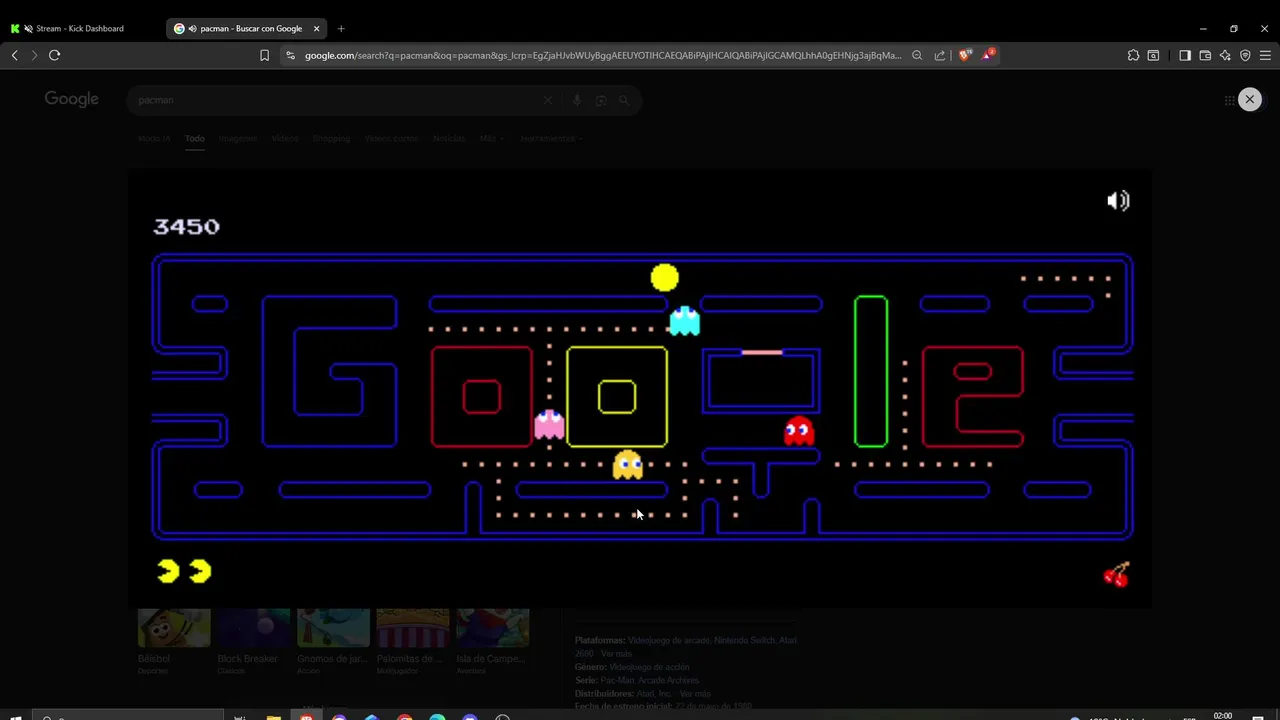This screenshot has width=1280, height=720.
Task: Click the pink ghost Pinky
Action: pos(549,424)
